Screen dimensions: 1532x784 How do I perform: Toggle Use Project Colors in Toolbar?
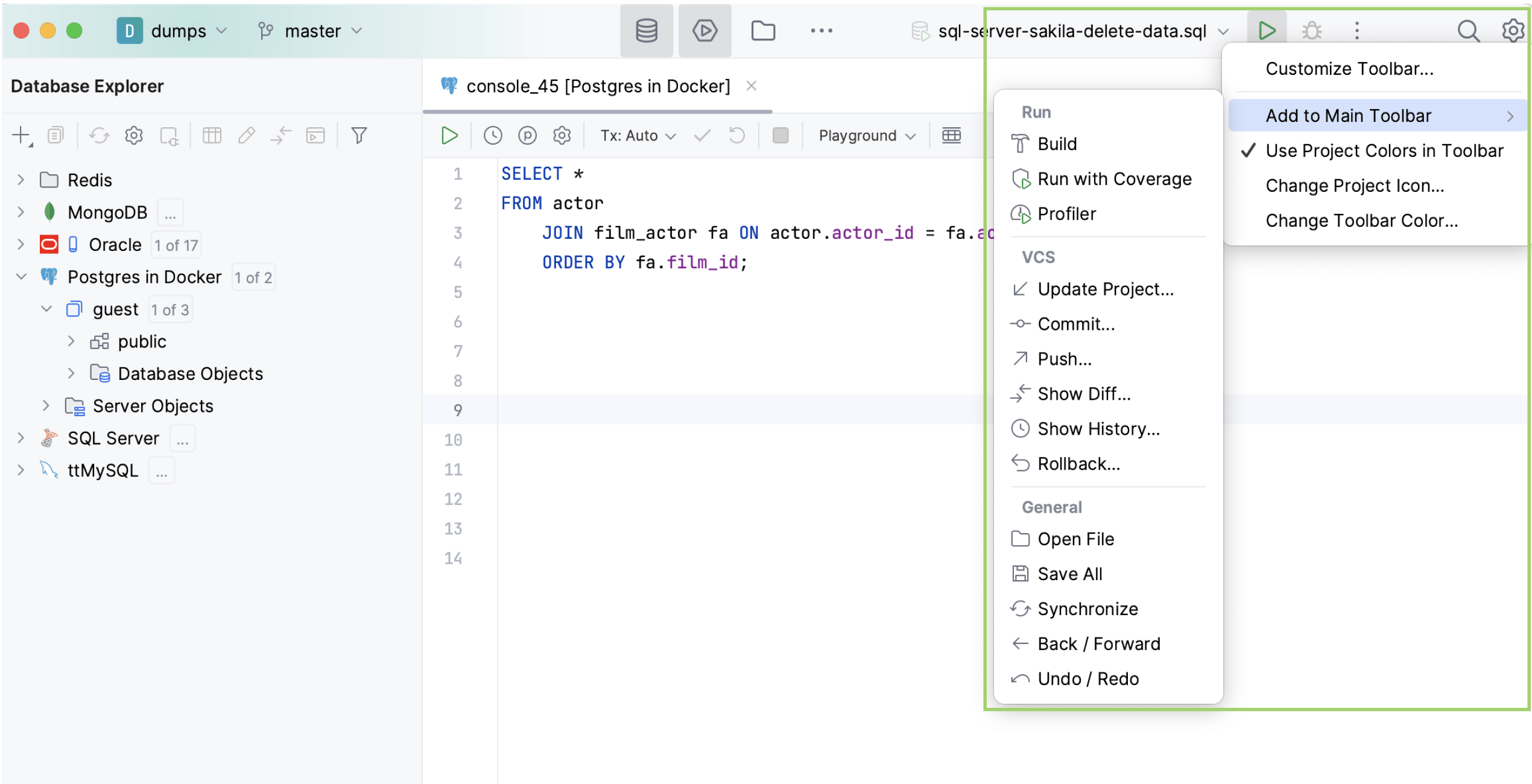pos(1384,151)
